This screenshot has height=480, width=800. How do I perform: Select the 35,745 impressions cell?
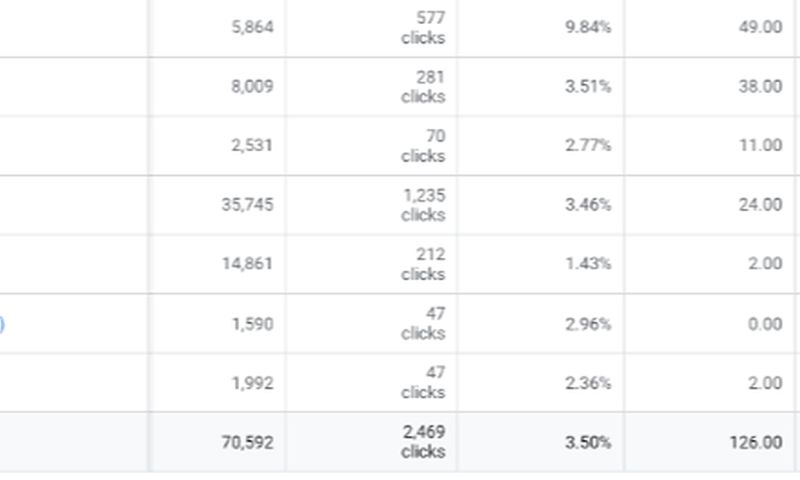click(x=246, y=204)
